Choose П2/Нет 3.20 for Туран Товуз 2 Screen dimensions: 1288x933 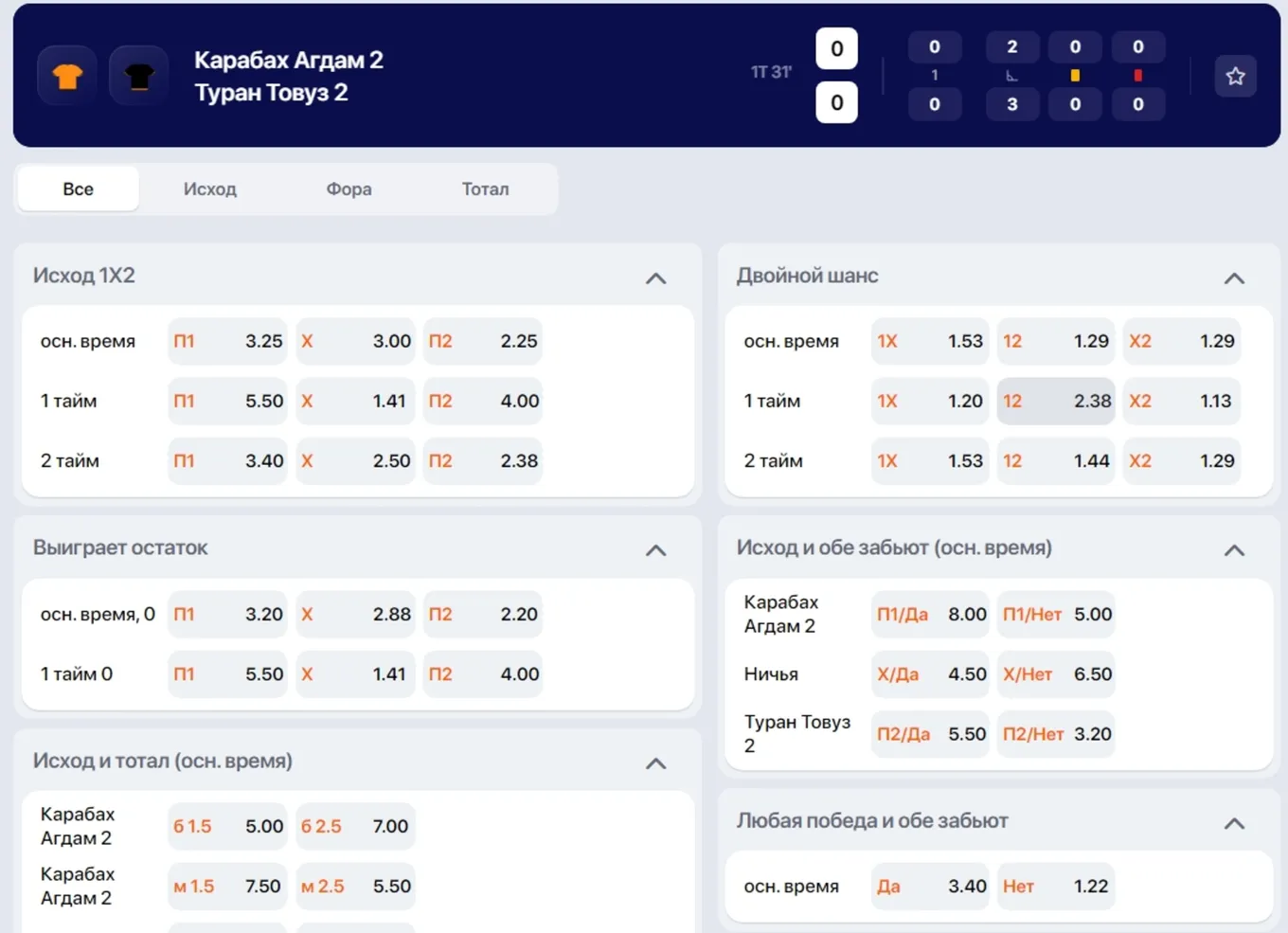(x=1056, y=734)
